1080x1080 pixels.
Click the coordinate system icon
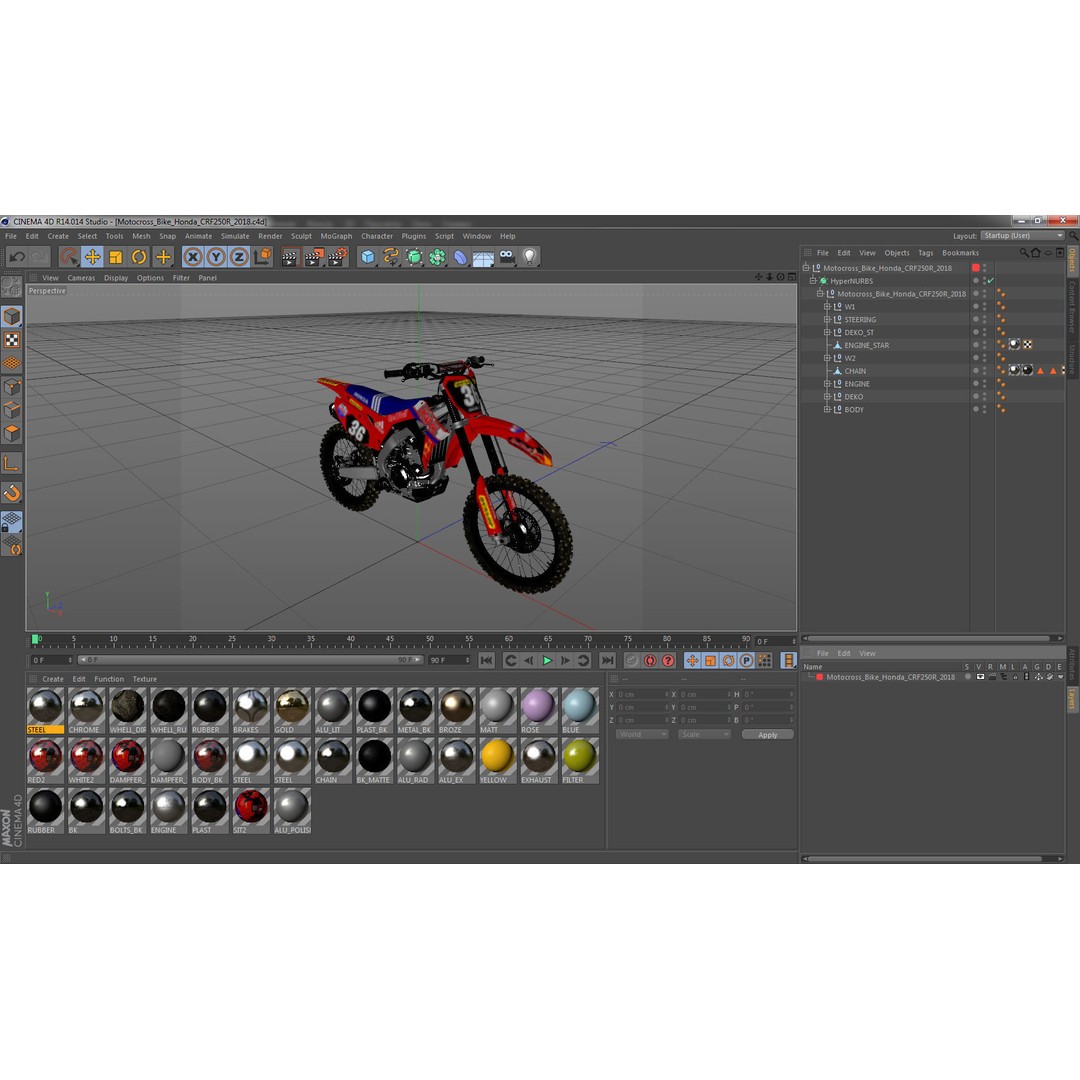pos(262,258)
